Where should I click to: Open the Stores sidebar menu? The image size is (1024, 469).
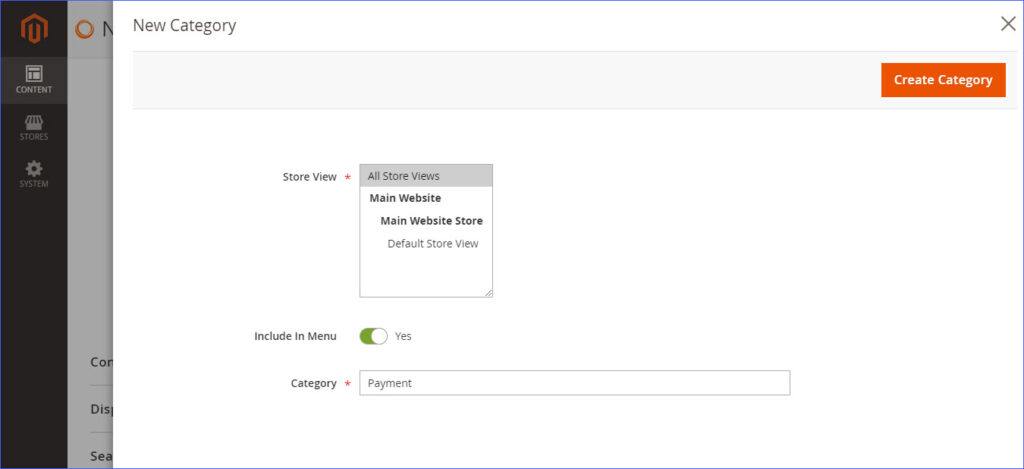point(34,127)
